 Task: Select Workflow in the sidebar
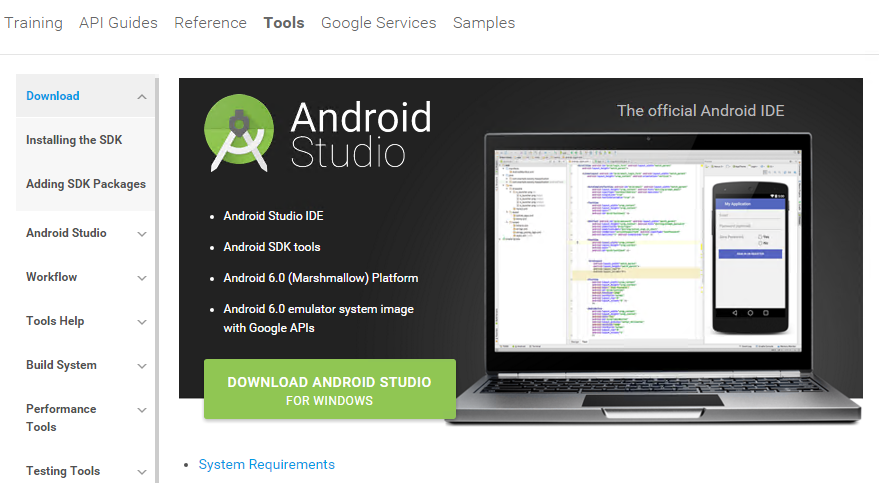point(52,277)
